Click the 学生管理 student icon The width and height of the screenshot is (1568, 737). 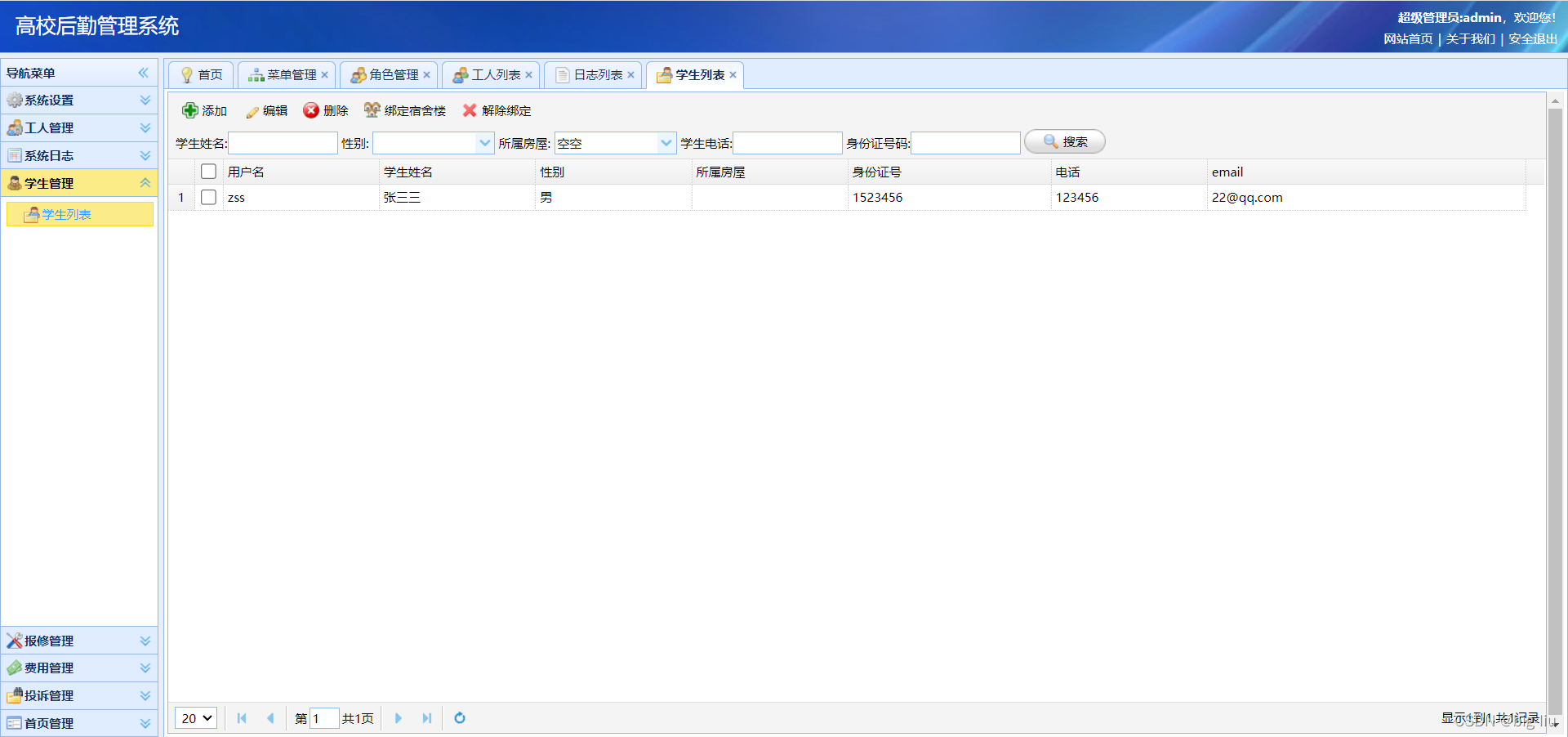[15, 183]
